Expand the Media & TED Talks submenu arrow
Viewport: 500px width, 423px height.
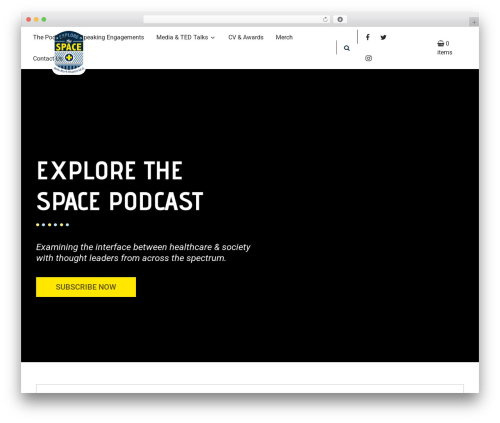(x=213, y=38)
